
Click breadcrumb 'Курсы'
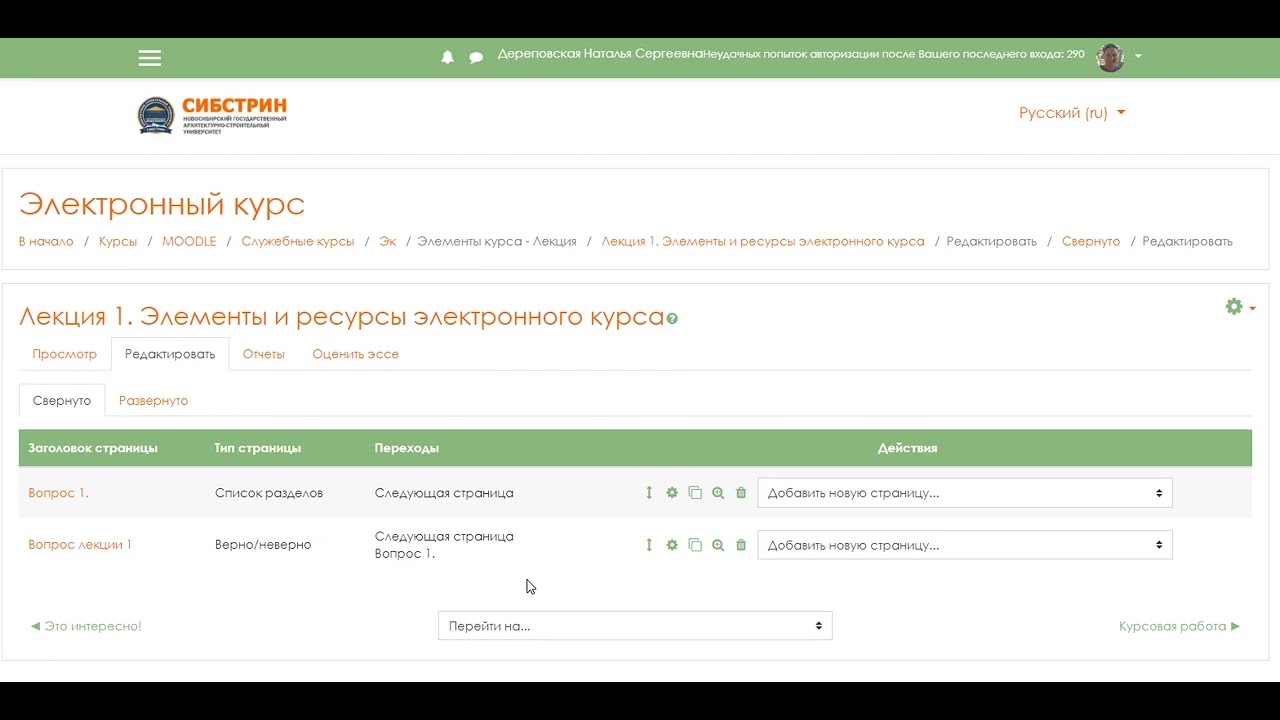(x=118, y=241)
